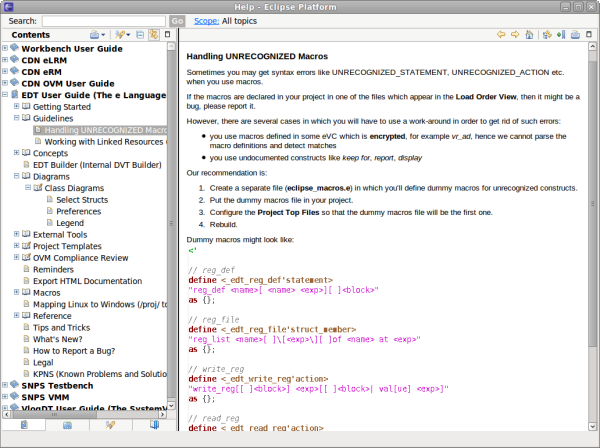Viewport: 600px width, 448px height.
Task: Go back using the left arrow icon
Action: click(501, 34)
